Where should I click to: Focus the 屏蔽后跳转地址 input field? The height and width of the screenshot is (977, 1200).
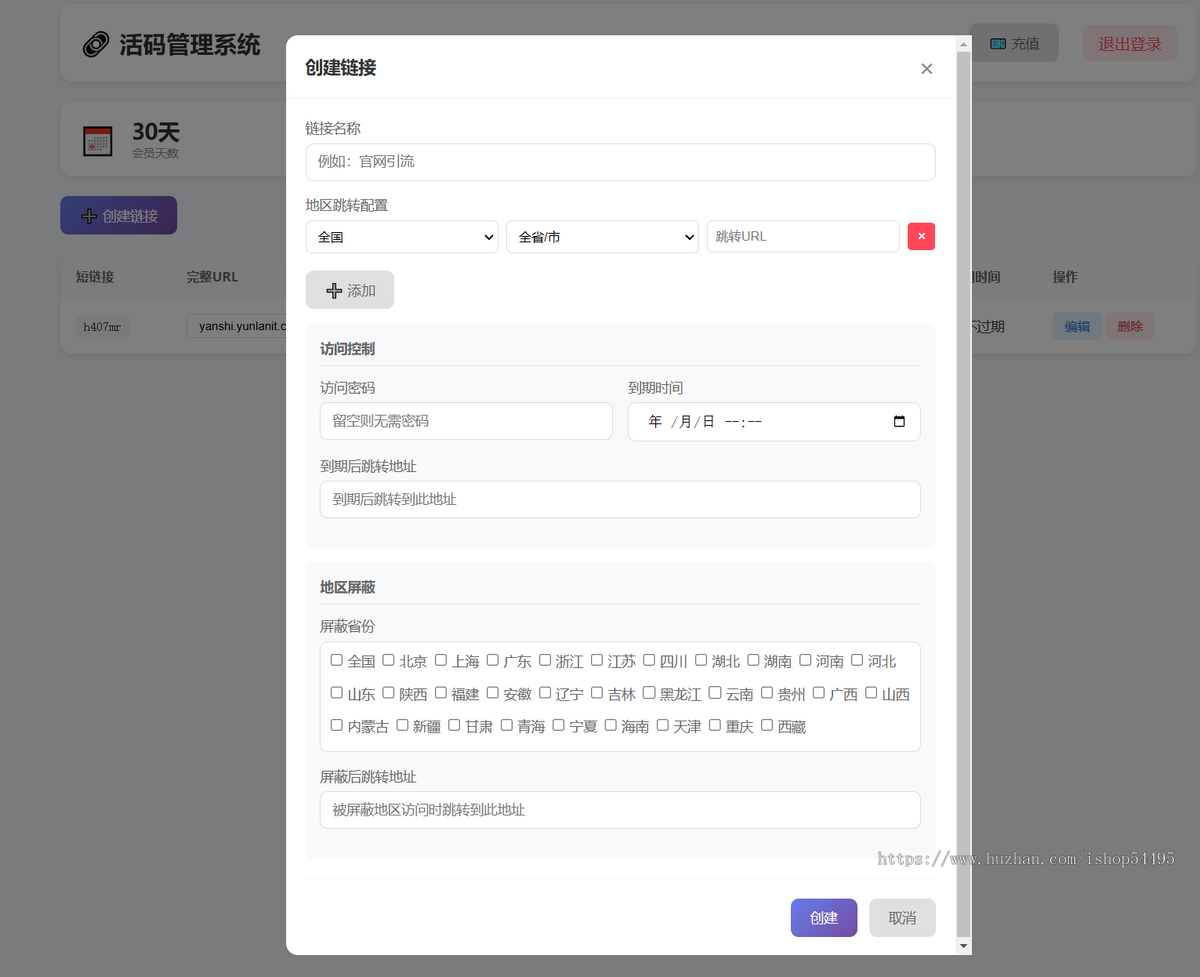coord(620,810)
